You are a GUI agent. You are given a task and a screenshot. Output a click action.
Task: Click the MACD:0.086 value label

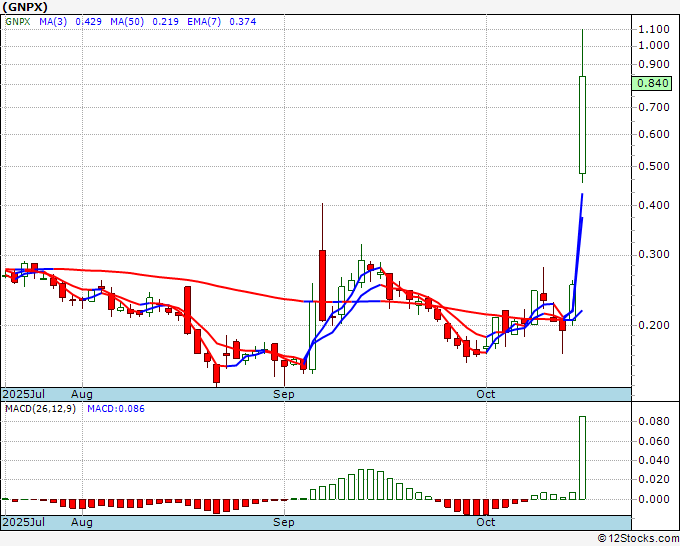point(116,409)
